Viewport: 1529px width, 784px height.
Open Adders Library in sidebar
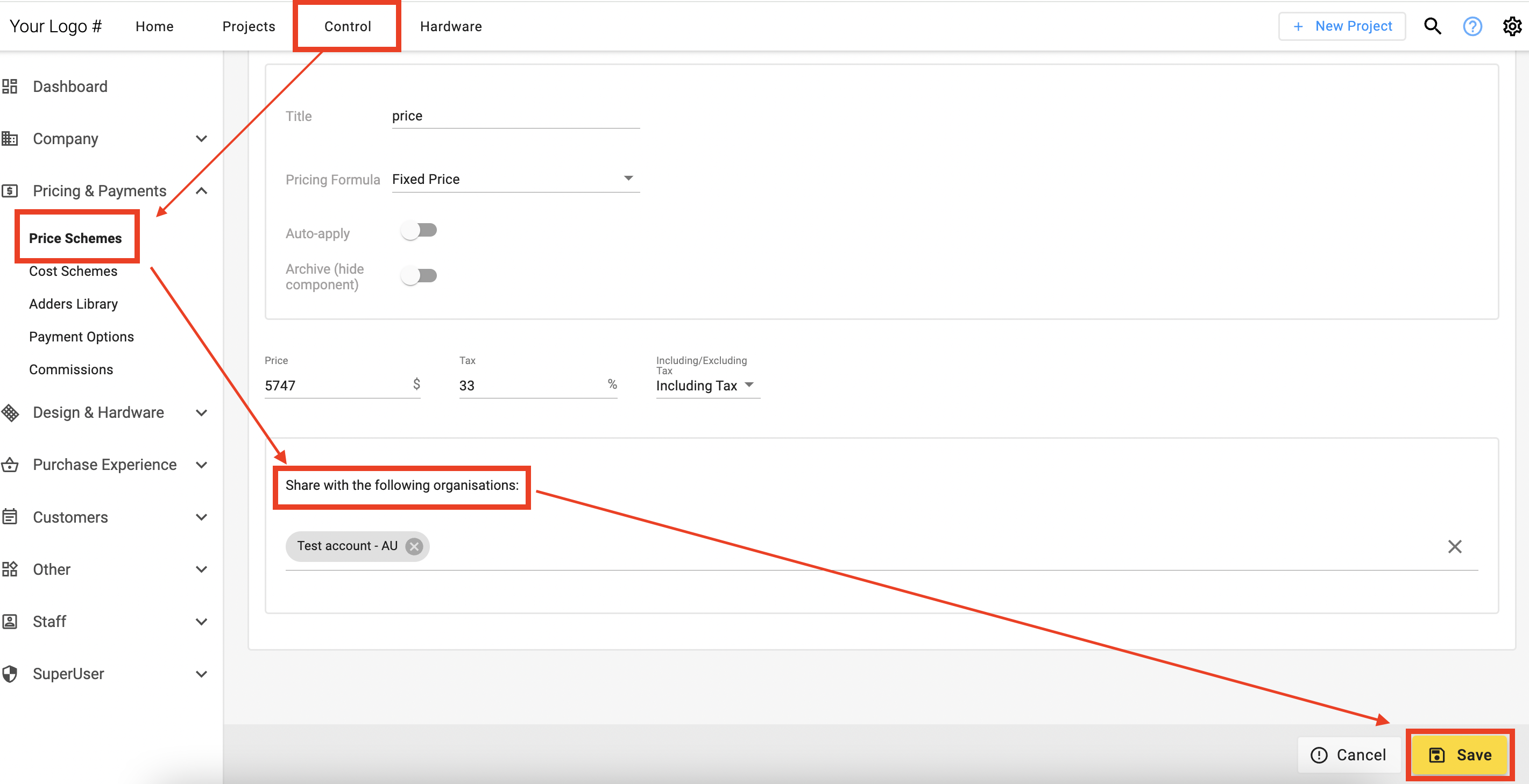click(x=74, y=304)
